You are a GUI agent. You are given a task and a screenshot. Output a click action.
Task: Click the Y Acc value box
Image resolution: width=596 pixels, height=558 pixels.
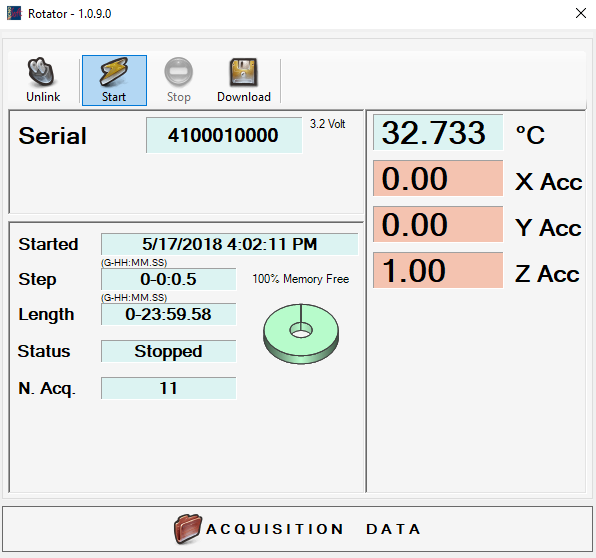point(438,224)
